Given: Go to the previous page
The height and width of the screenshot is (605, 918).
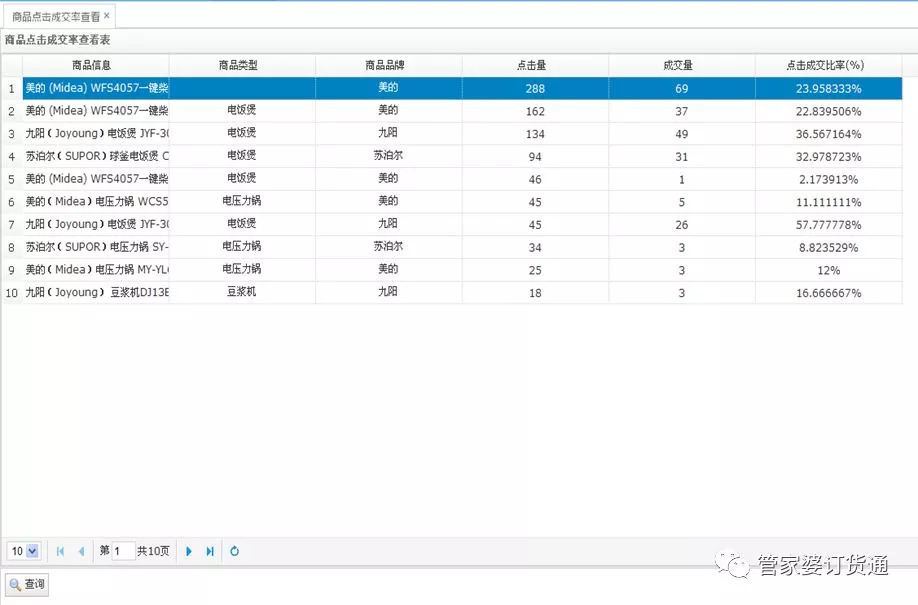Looking at the screenshot, I should tap(81, 551).
